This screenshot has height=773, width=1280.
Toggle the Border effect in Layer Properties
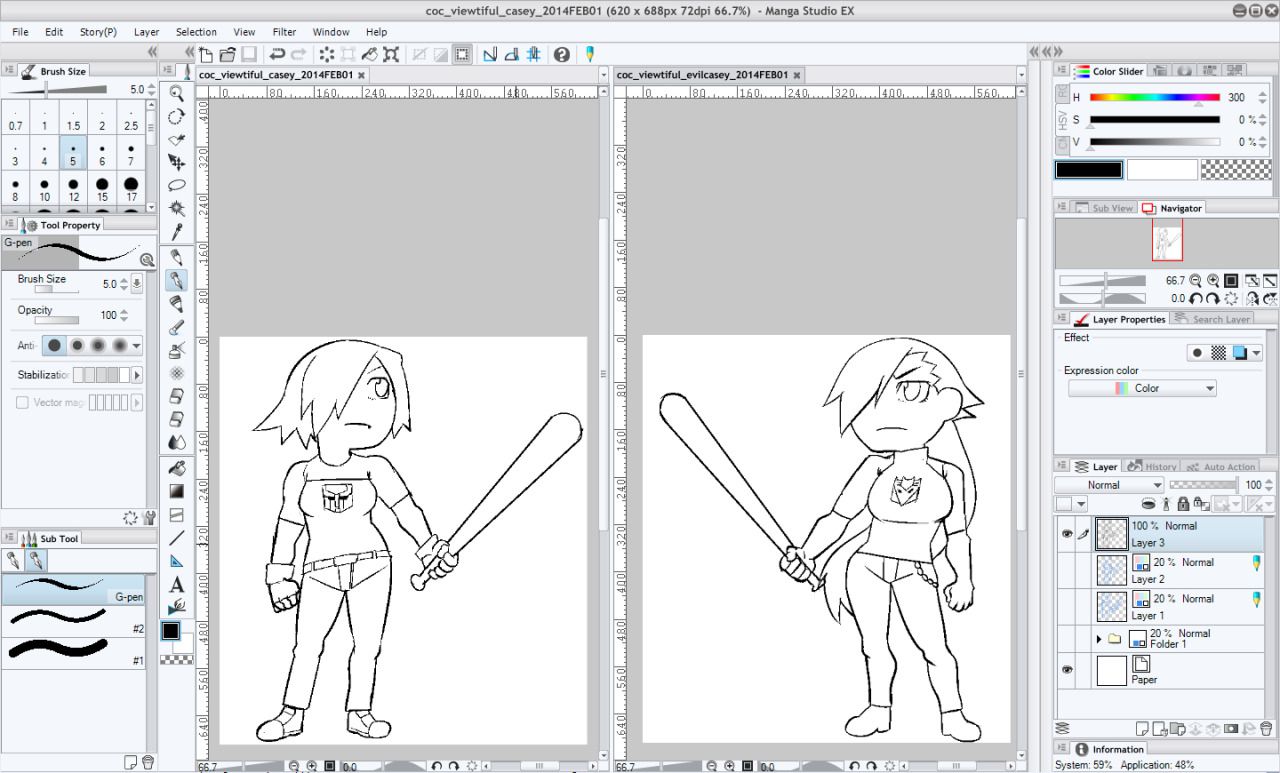[1195, 353]
